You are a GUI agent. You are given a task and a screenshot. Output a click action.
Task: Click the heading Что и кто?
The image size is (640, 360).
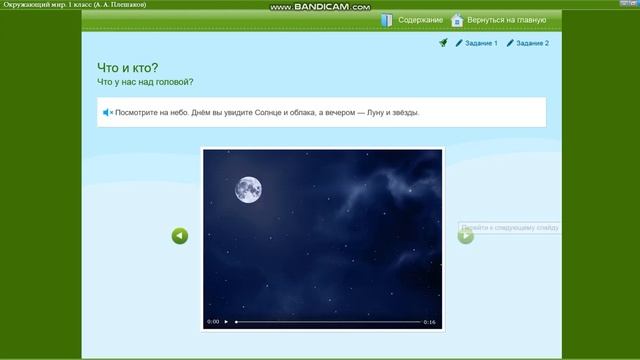pyautogui.click(x=127, y=68)
